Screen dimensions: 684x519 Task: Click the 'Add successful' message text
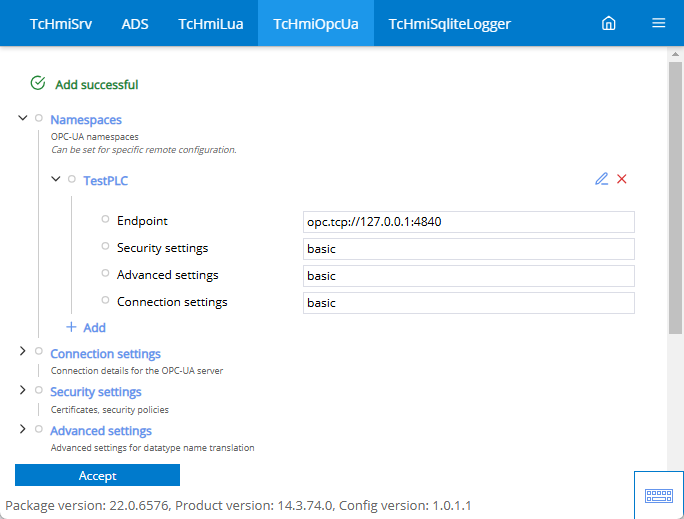pyautogui.click(x=97, y=85)
